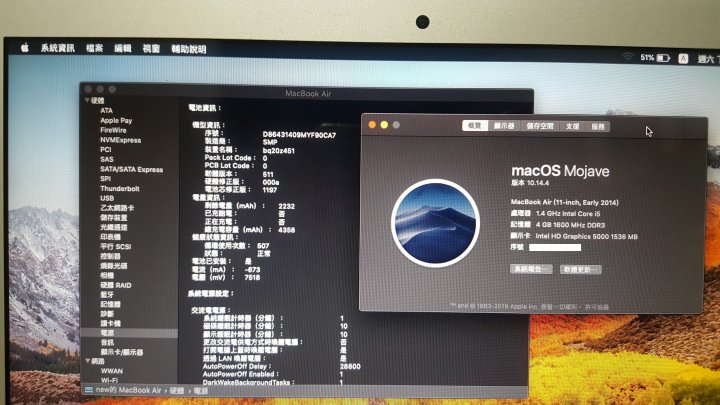Screen dimensions: 720x405
Task: Select 印表機 in the sidebar
Action: 110,237
